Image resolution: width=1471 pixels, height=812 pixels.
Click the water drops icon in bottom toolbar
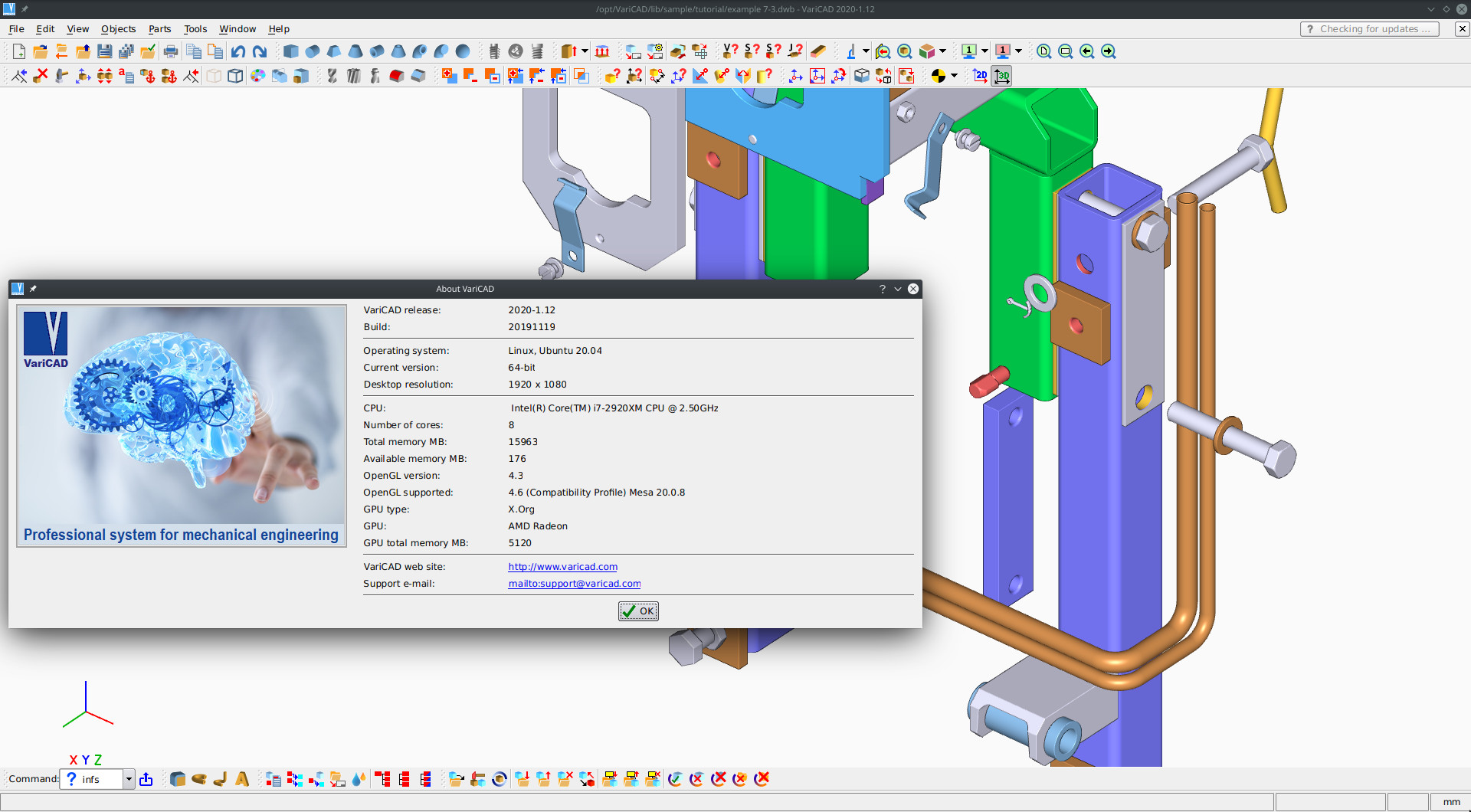tap(359, 779)
